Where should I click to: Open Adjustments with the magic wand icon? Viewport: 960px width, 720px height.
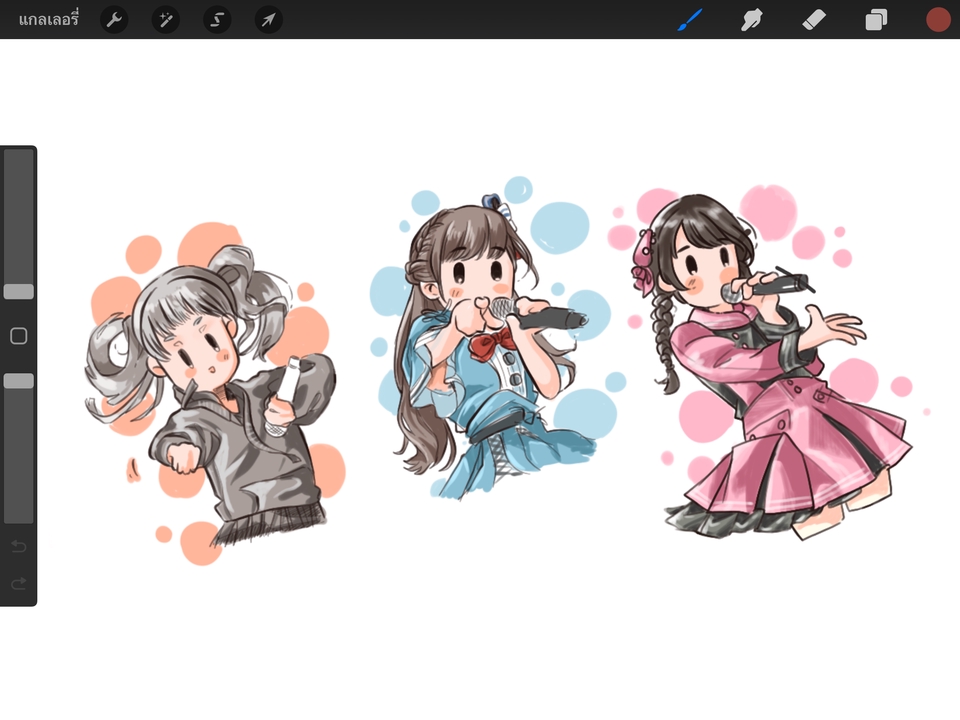click(165, 19)
